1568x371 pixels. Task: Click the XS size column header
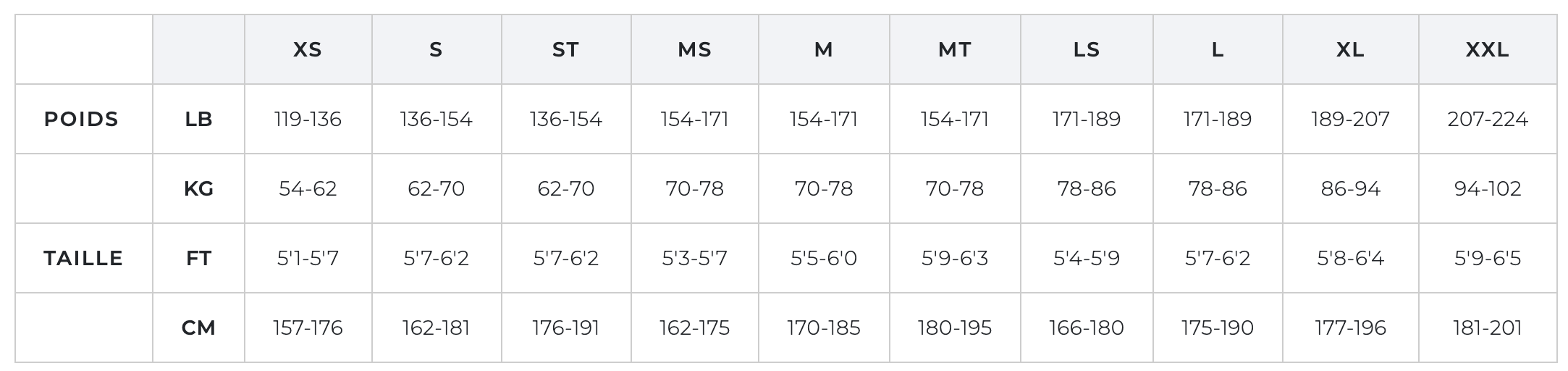[x=308, y=49]
